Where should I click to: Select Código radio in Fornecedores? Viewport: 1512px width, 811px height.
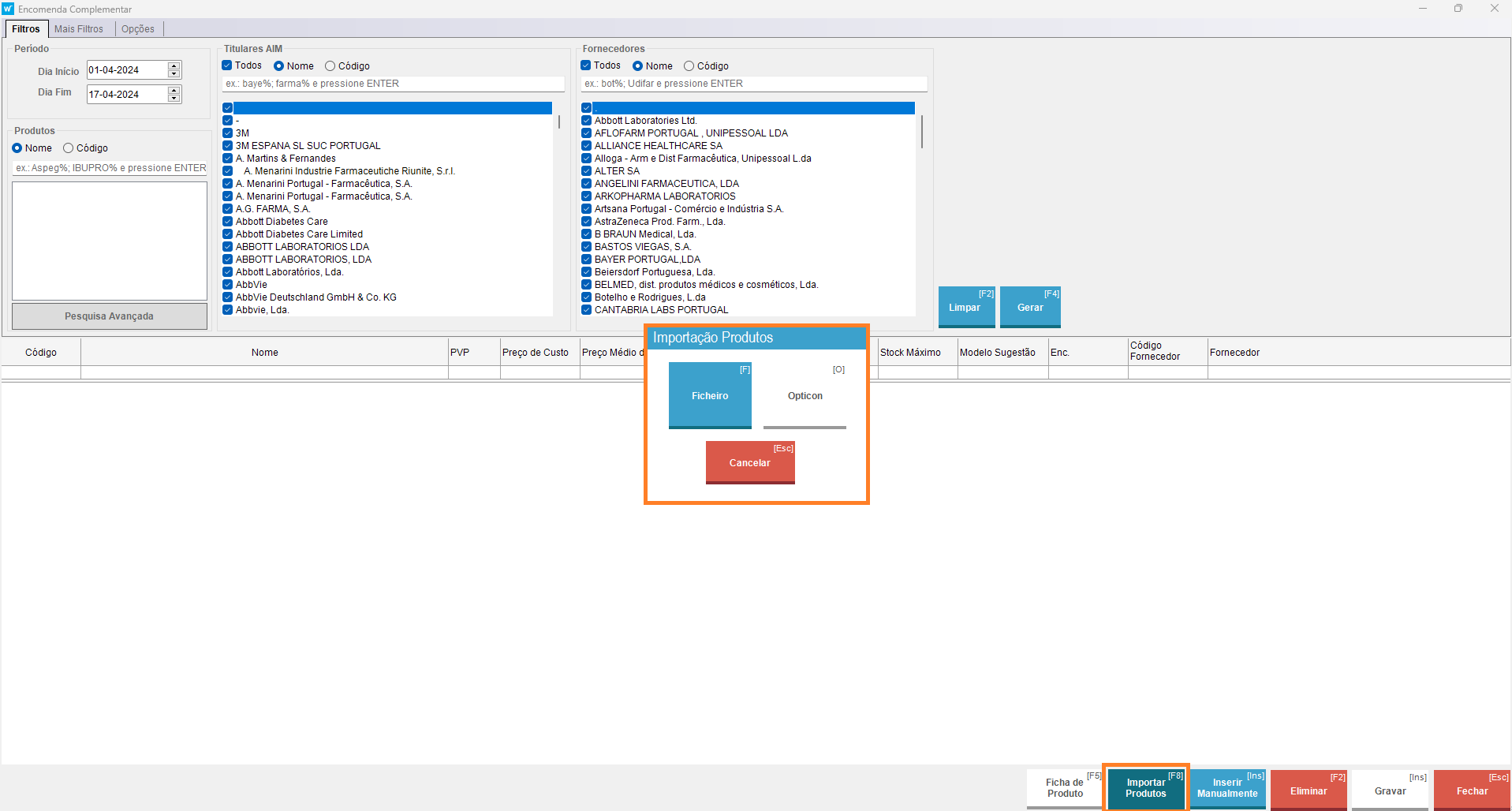(x=689, y=66)
